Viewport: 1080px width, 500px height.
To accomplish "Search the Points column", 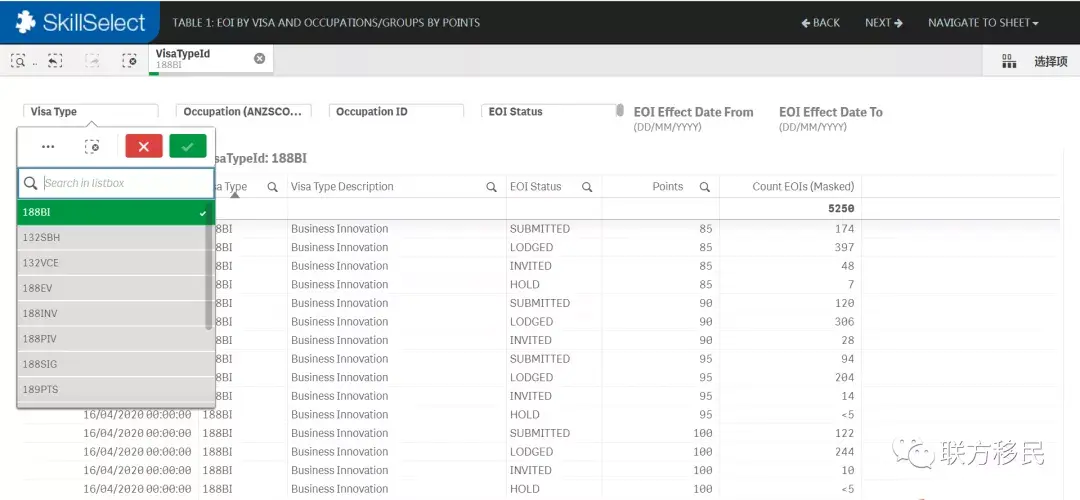I will click(705, 187).
